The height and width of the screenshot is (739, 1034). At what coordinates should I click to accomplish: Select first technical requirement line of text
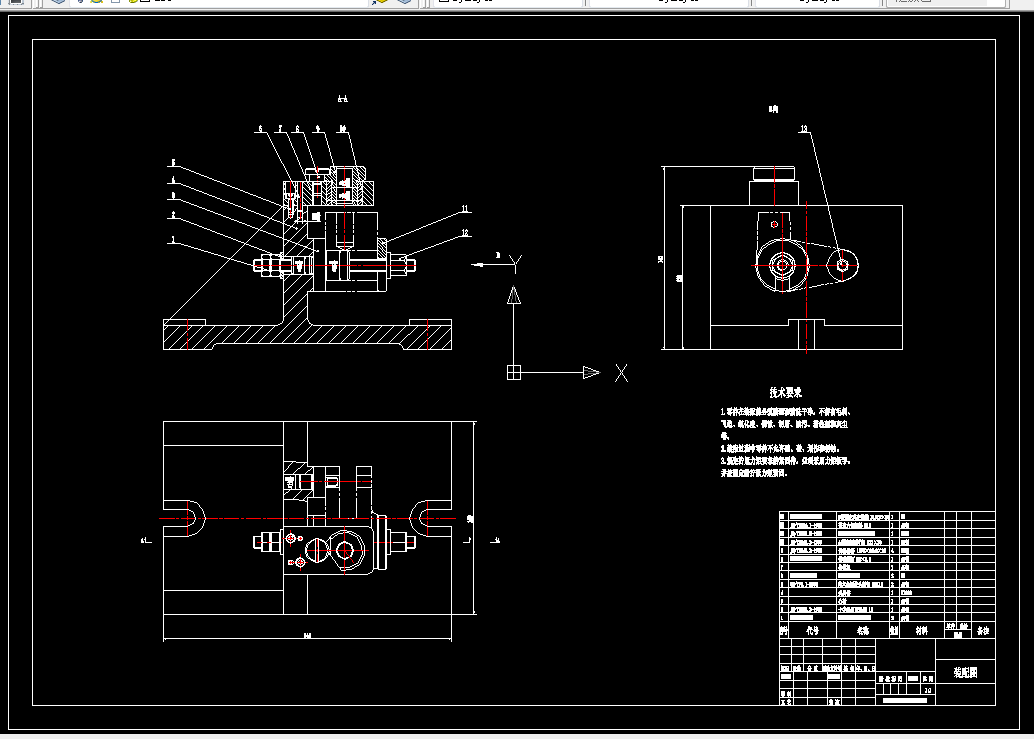tap(786, 412)
